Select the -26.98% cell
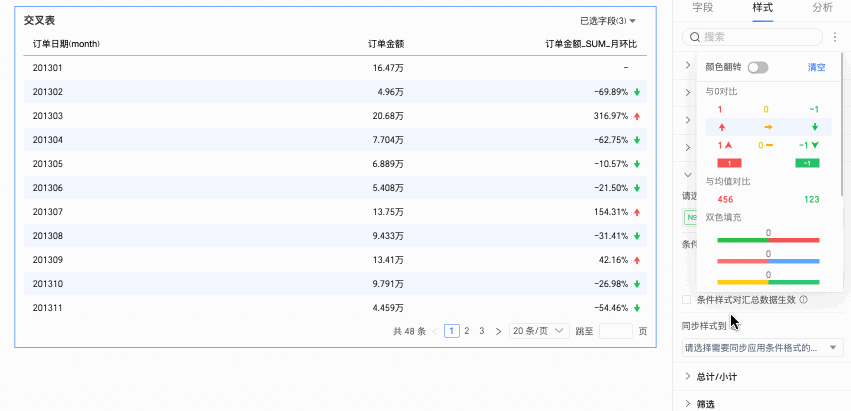Viewport: 851px width, 411px height. point(611,284)
